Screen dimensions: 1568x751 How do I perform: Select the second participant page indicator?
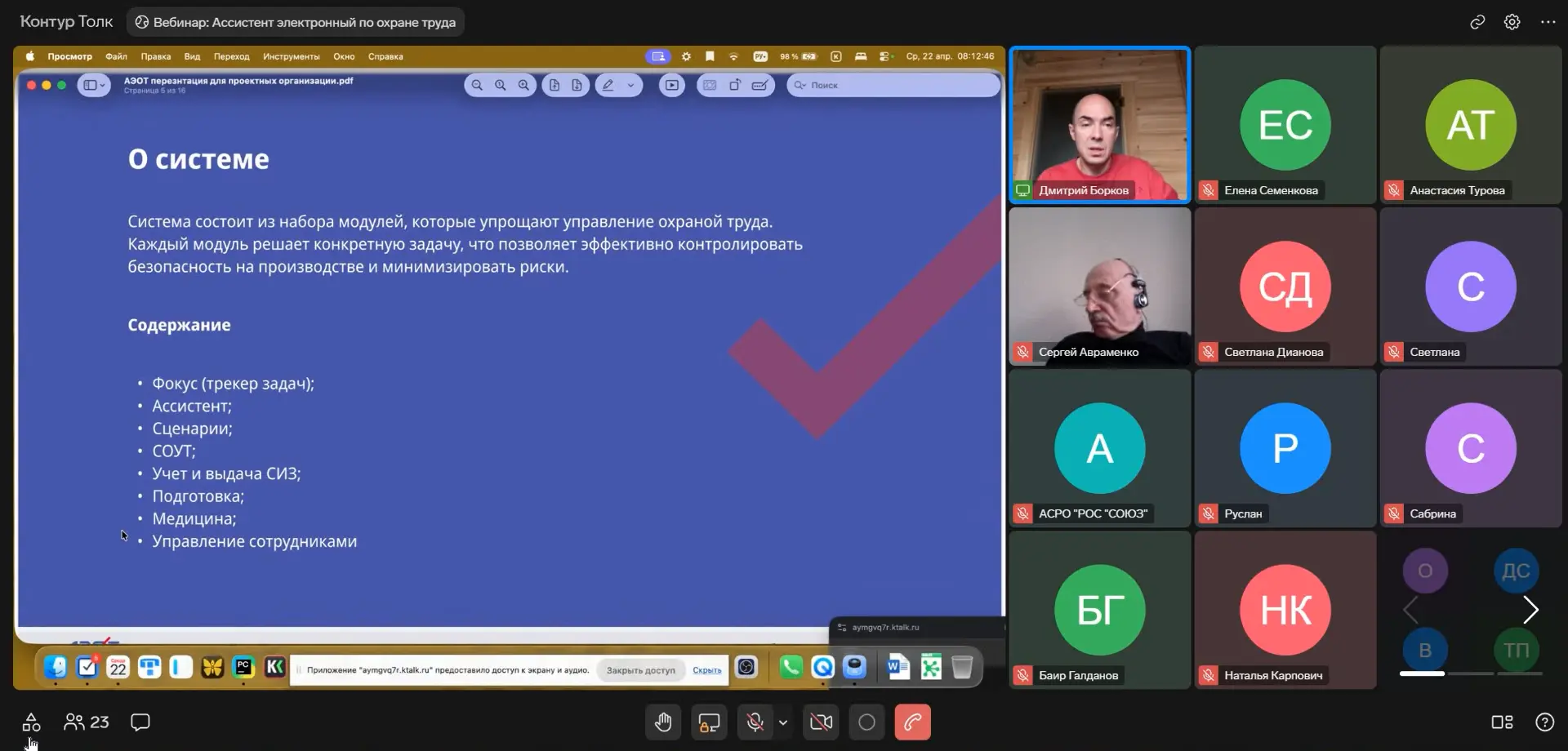click(1470, 673)
